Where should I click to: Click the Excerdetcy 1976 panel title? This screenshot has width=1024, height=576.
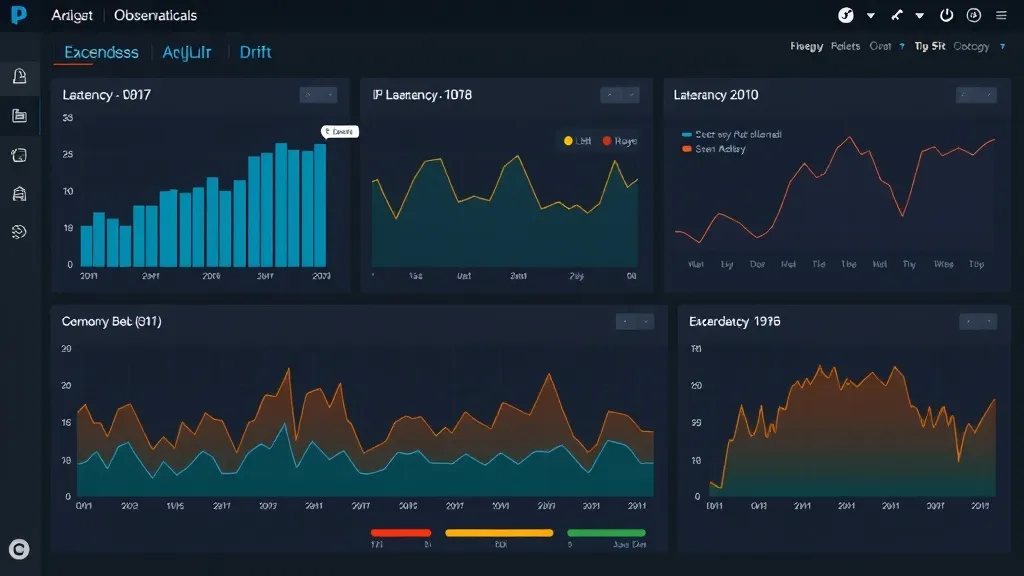tap(734, 321)
